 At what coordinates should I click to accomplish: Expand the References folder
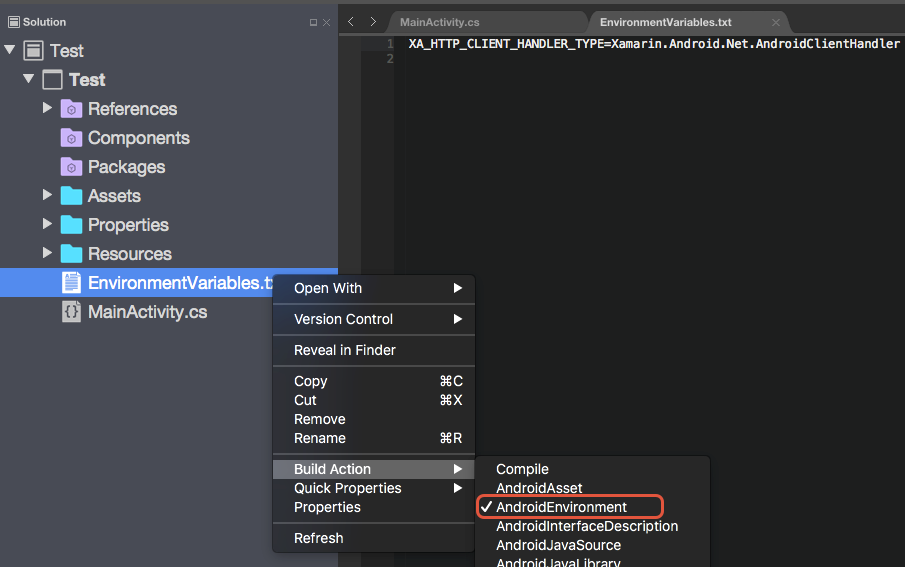click(x=47, y=108)
